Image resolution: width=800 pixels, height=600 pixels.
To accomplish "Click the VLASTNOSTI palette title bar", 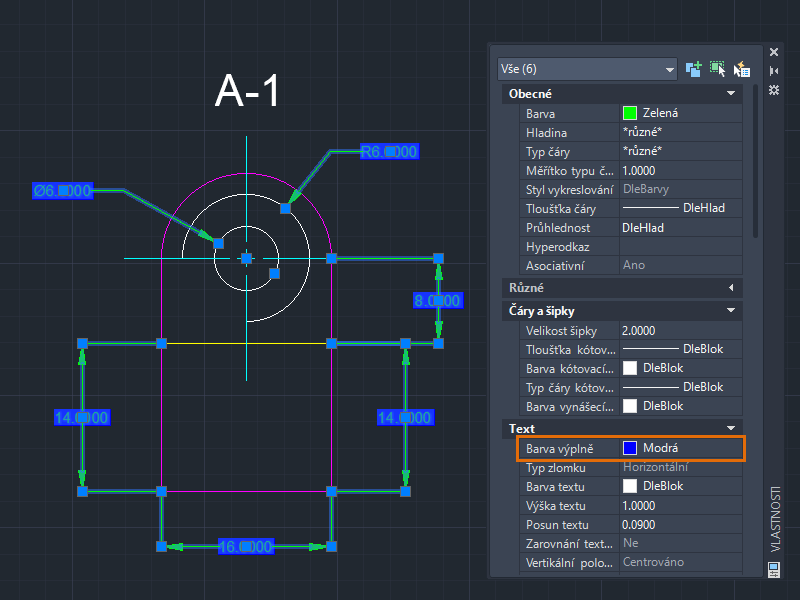I will click(774, 519).
